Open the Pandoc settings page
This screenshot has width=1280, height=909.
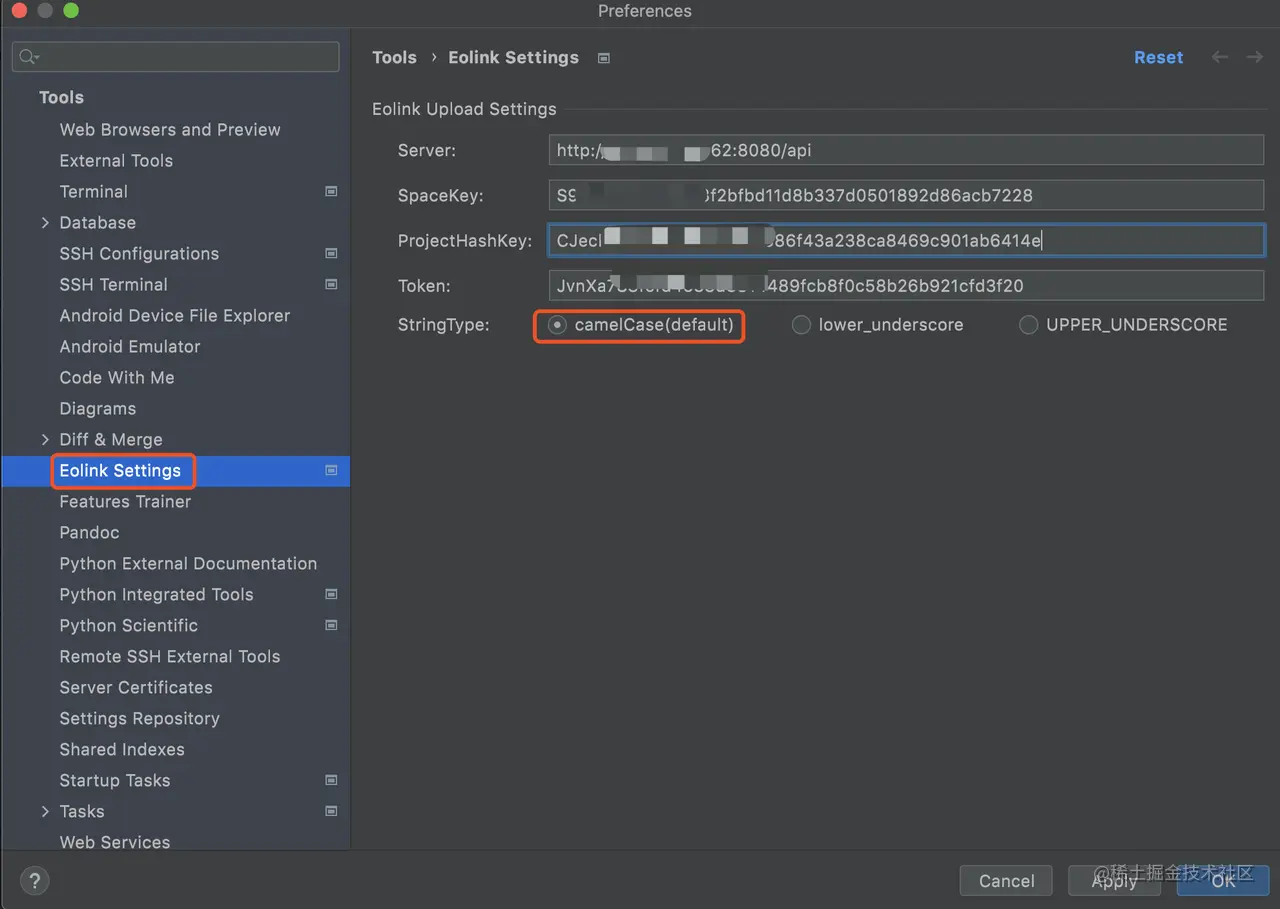[x=89, y=532]
